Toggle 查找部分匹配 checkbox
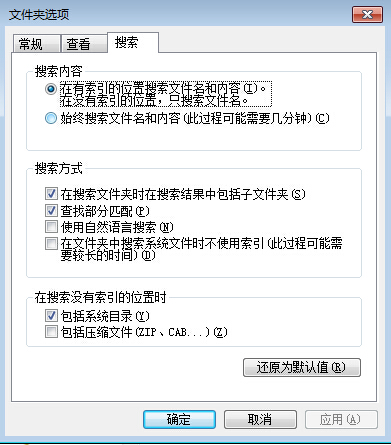This screenshot has height=445, width=391. [x=51, y=210]
